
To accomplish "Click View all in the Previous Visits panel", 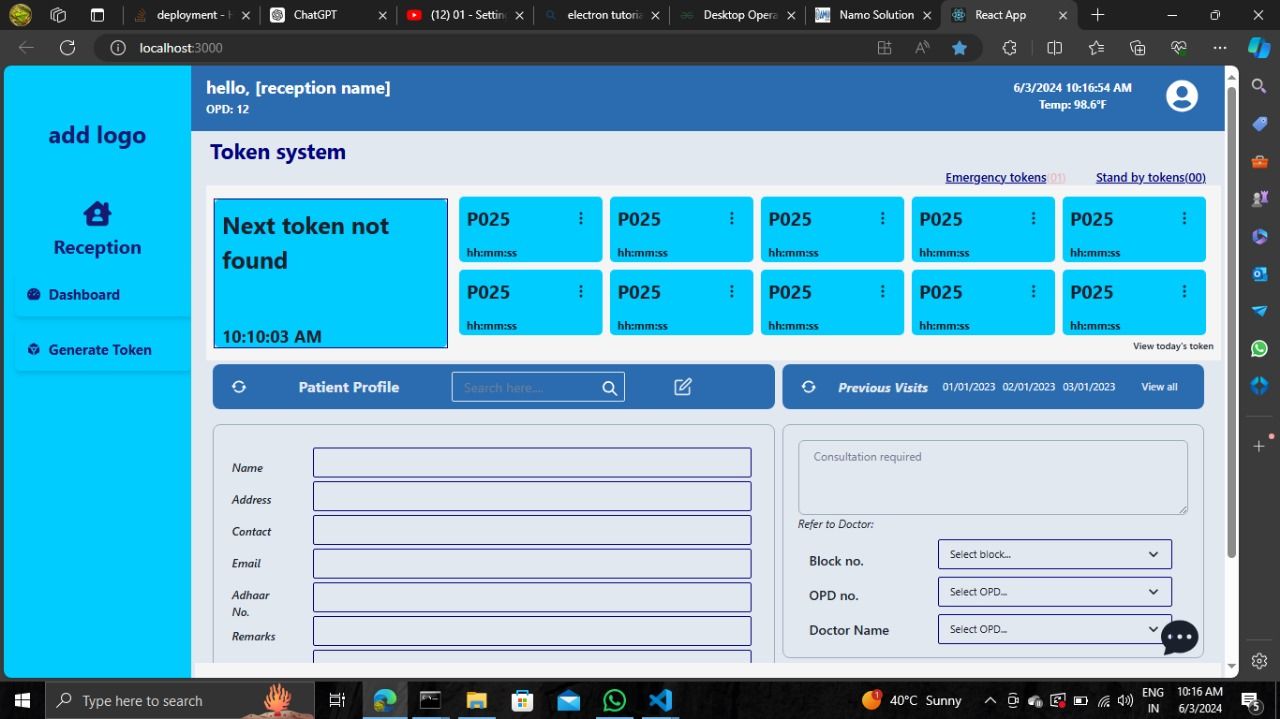I will (1158, 386).
